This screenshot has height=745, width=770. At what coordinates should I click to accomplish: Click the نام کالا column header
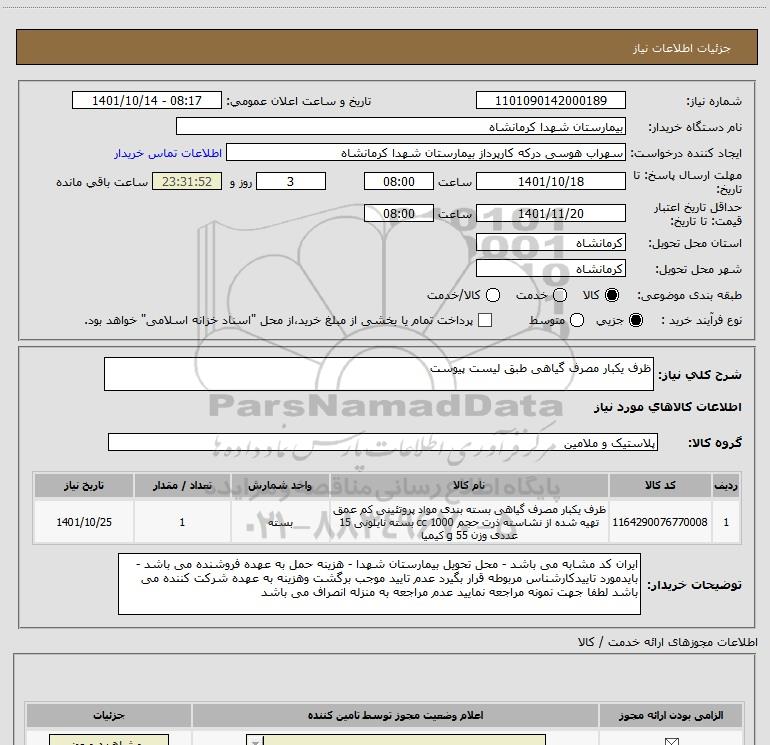[469, 485]
